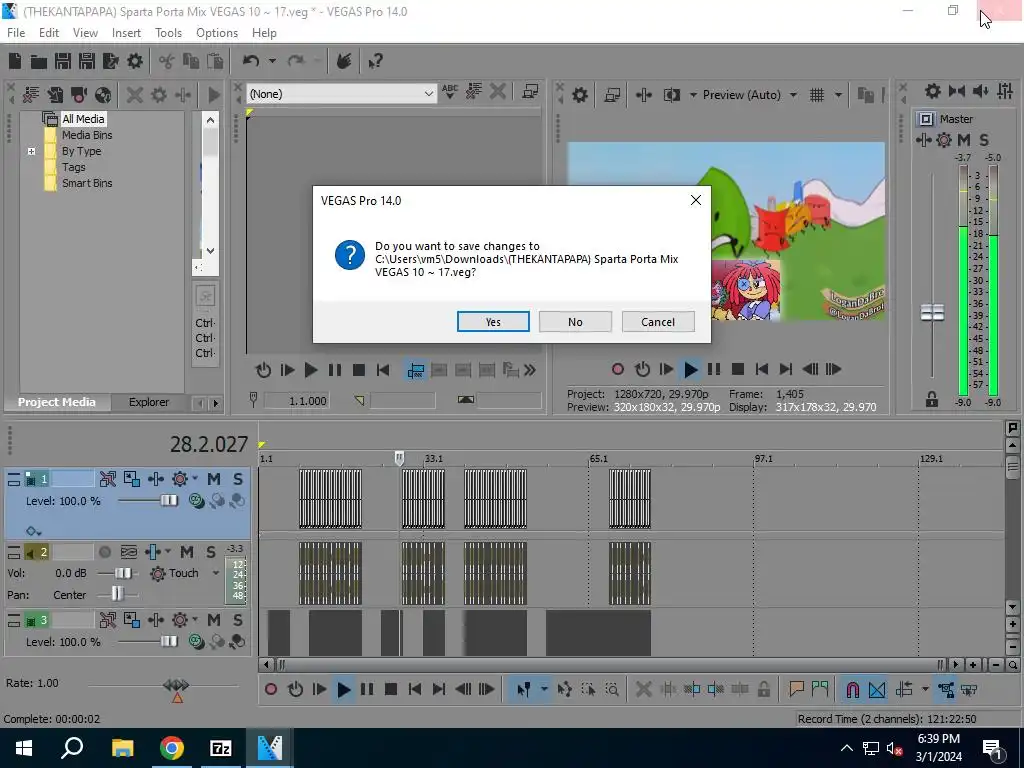Solo video track 1
1024x768 pixels.
click(238, 479)
